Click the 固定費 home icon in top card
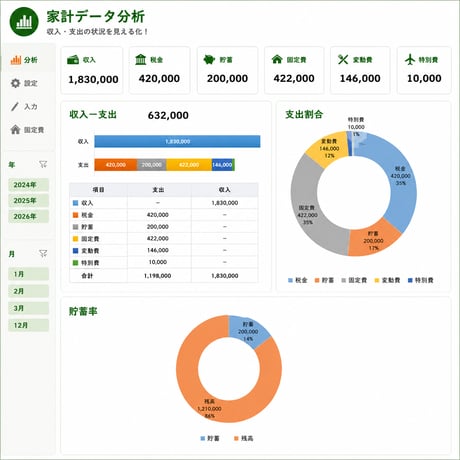 (x=277, y=59)
